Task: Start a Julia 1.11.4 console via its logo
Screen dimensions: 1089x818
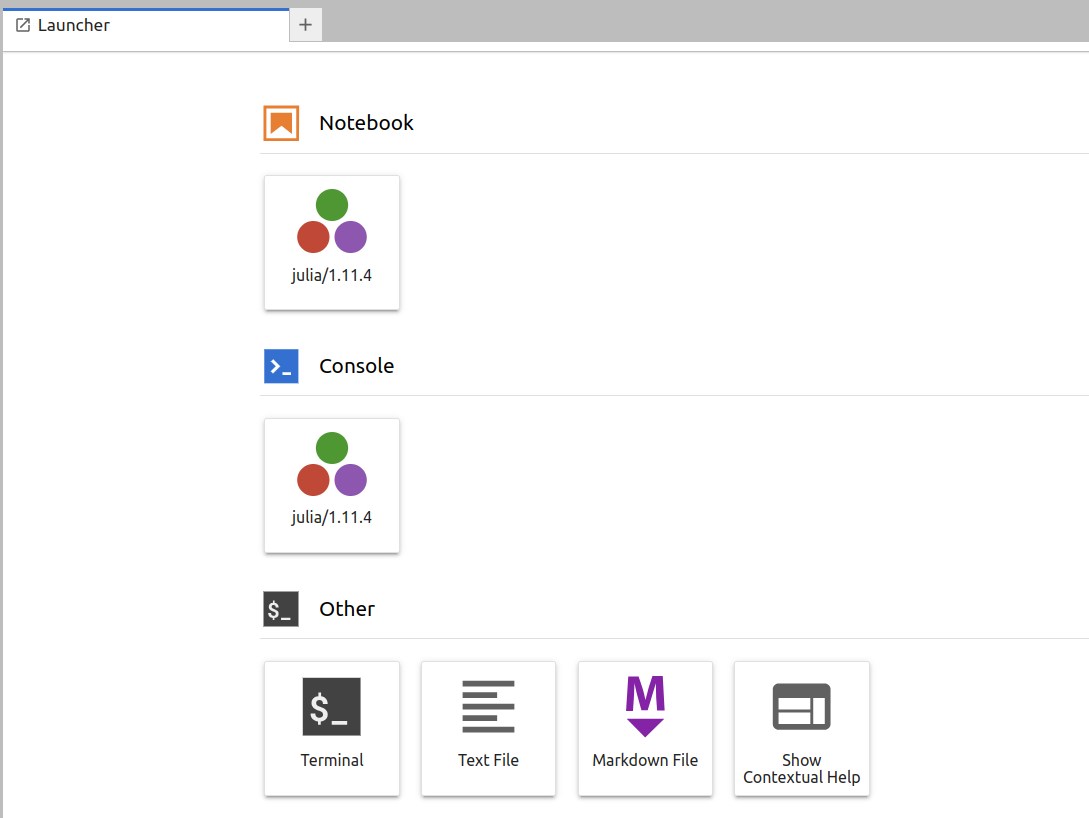Action: pyautogui.click(x=332, y=464)
